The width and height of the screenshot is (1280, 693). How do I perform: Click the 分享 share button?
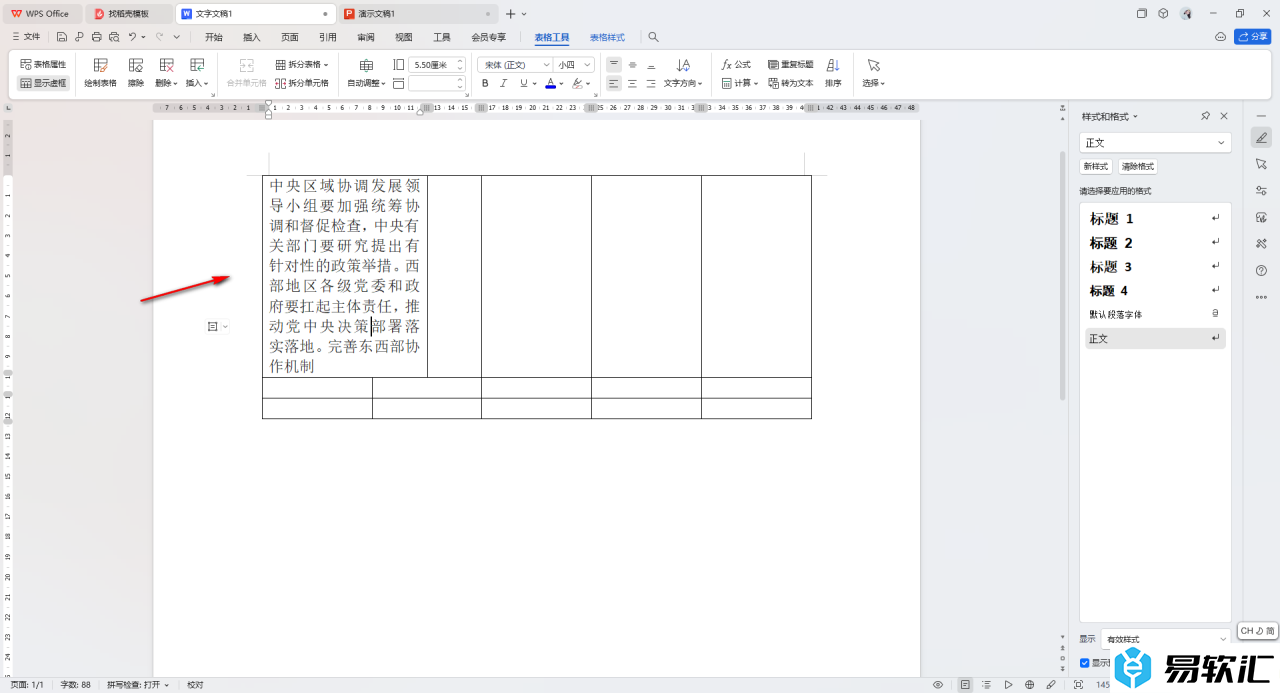click(1253, 37)
